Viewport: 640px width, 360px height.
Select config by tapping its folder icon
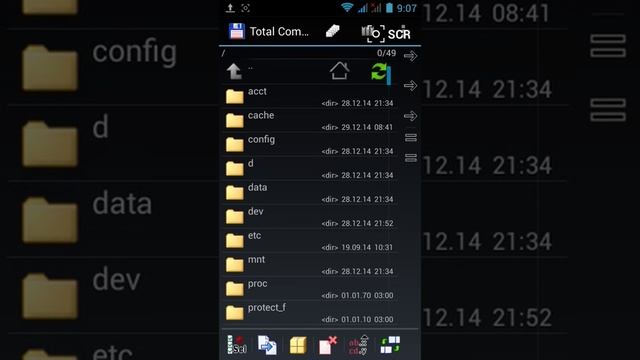pos(235,144)
